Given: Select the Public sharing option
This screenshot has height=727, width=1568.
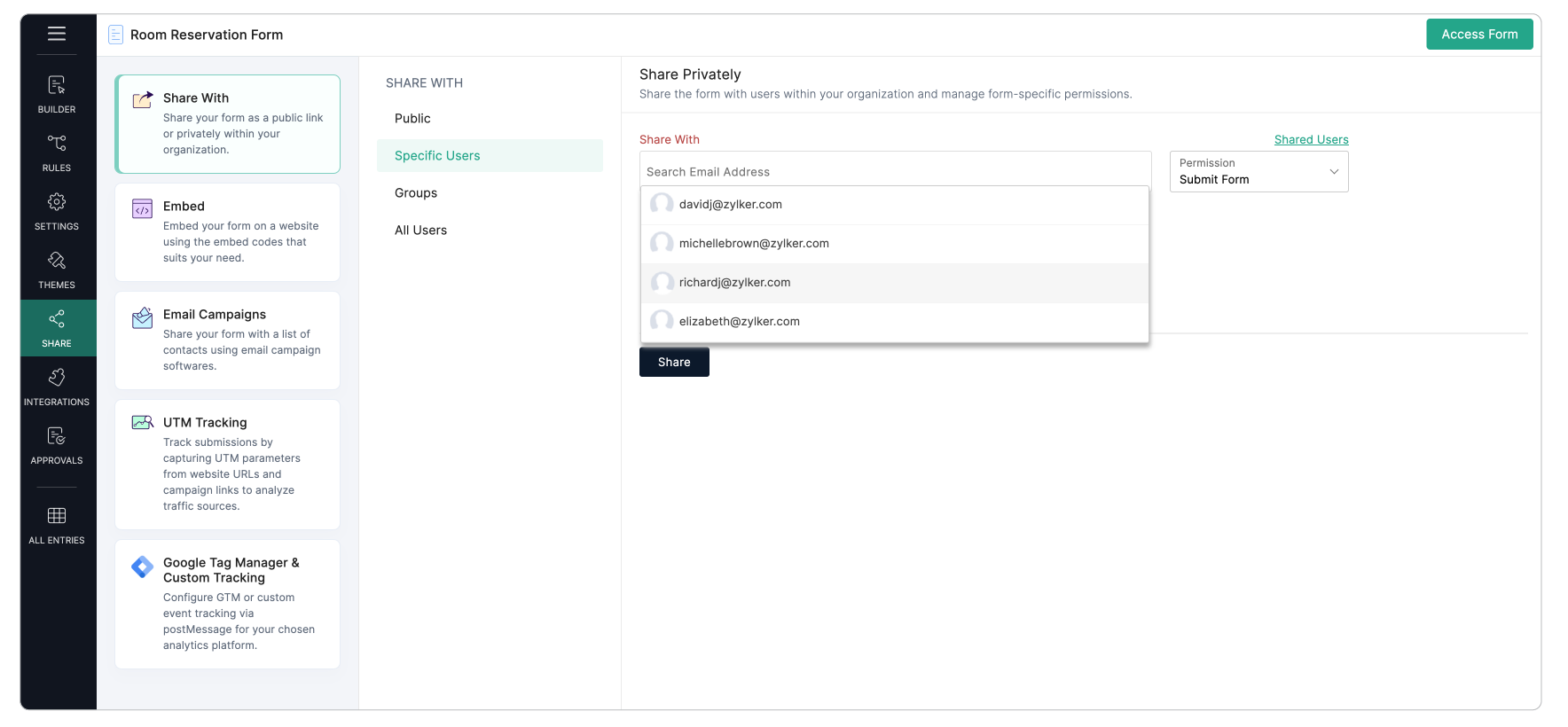Looking at the screenshot, I should click(x=490, y=119).
